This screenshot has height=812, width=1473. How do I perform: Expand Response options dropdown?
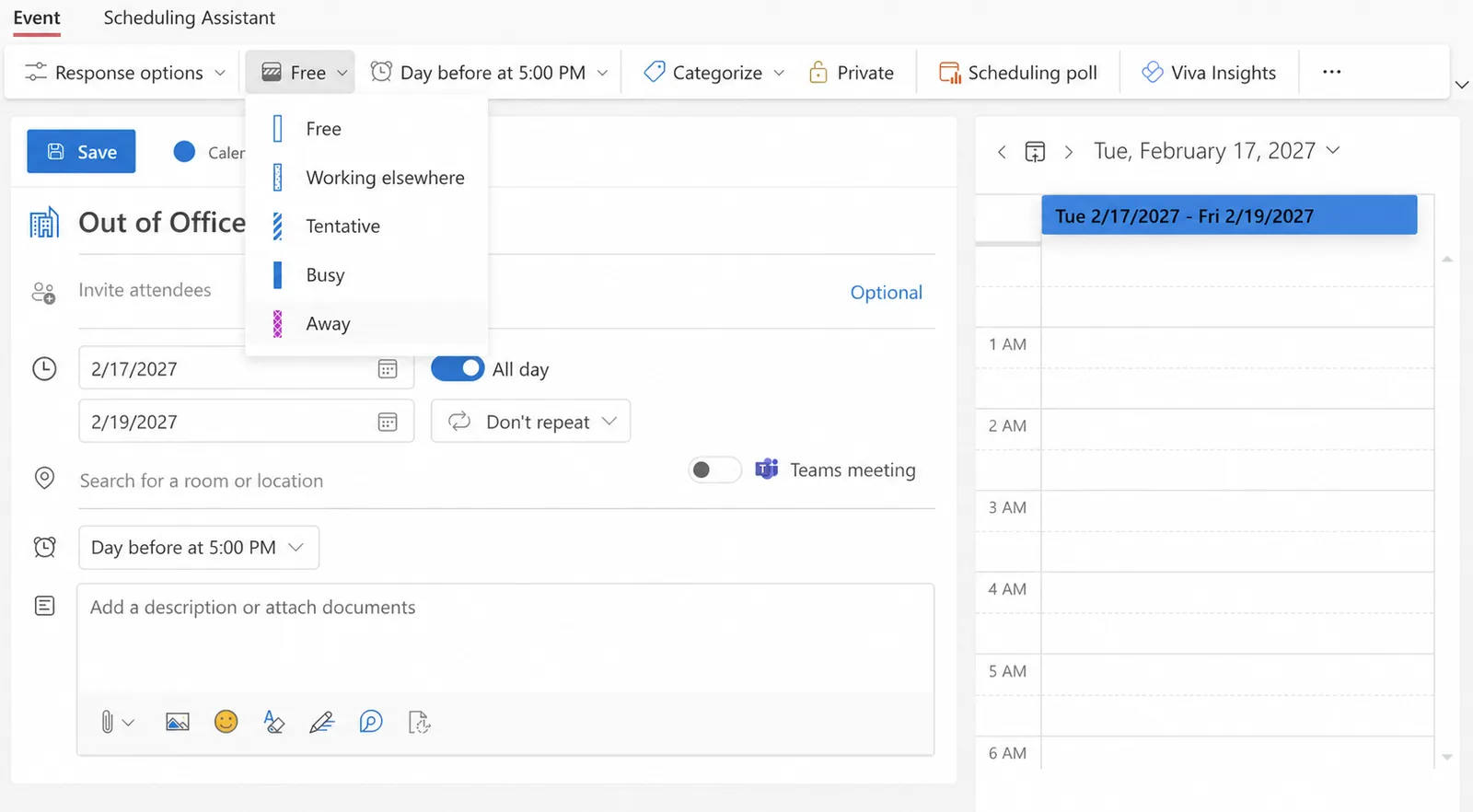click(125, 73)
